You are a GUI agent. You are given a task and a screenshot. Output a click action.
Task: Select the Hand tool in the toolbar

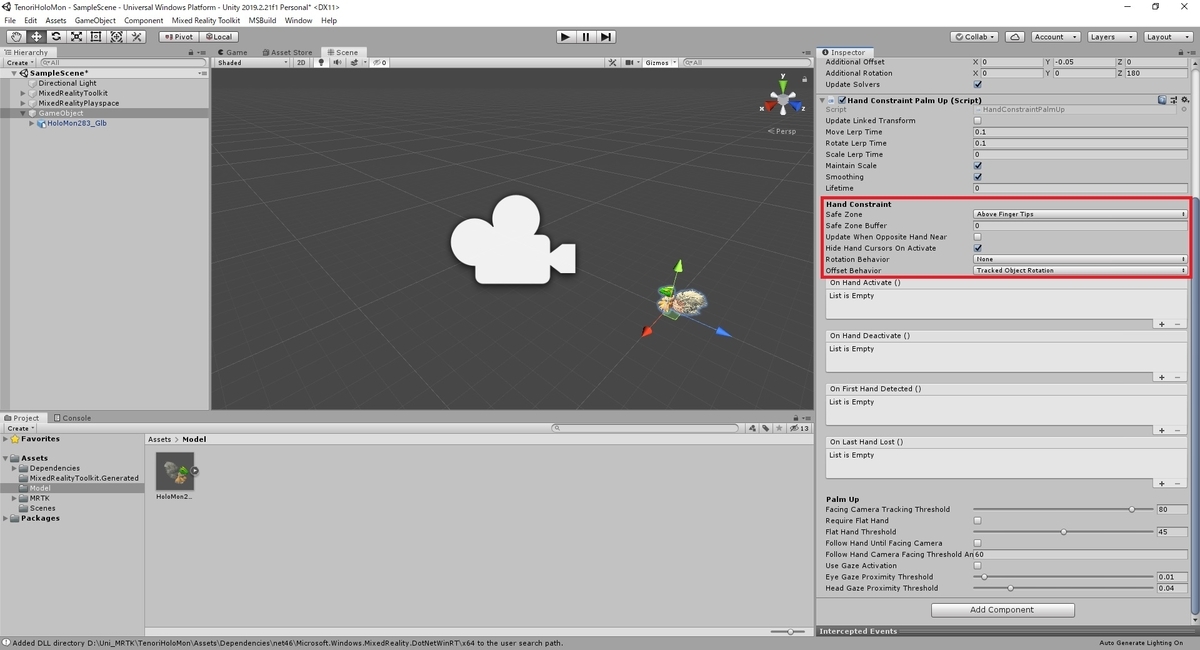(x=15, y=36)
